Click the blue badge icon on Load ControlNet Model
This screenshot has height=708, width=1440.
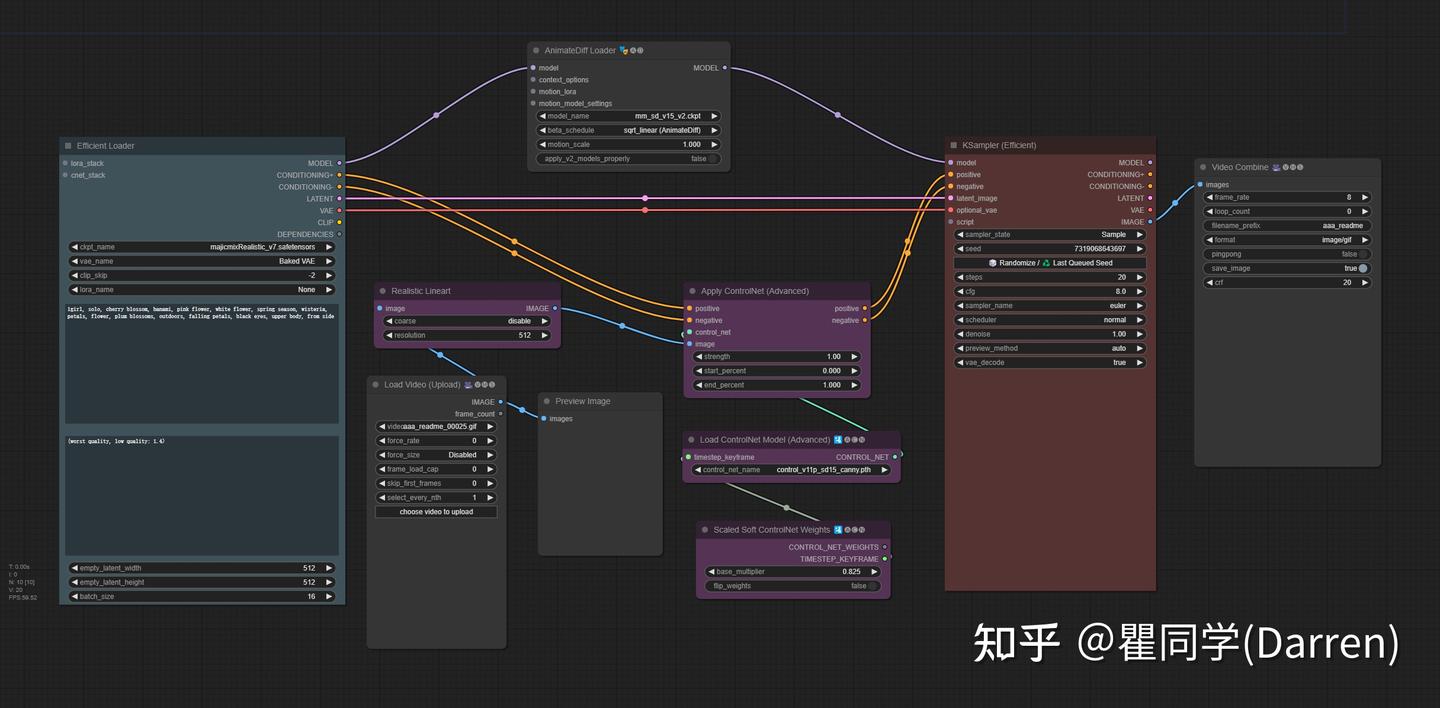[x=838, y=439]
